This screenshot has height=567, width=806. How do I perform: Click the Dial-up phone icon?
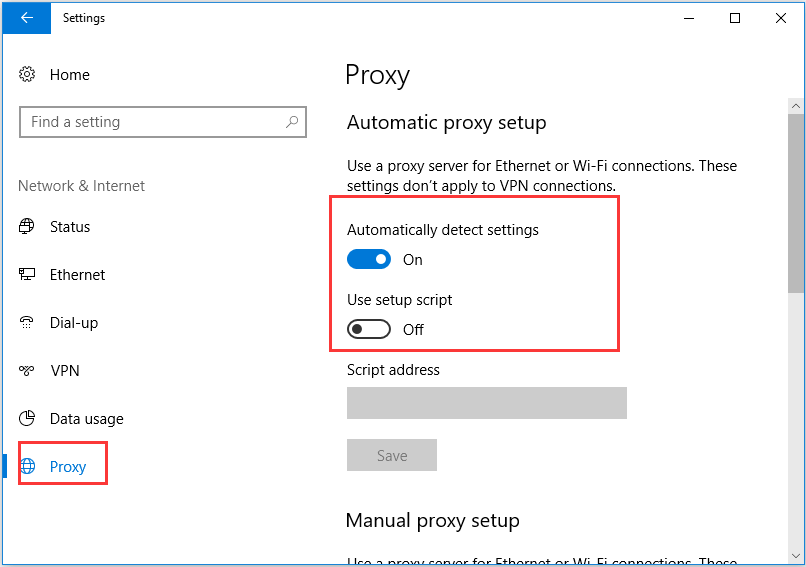27,322
